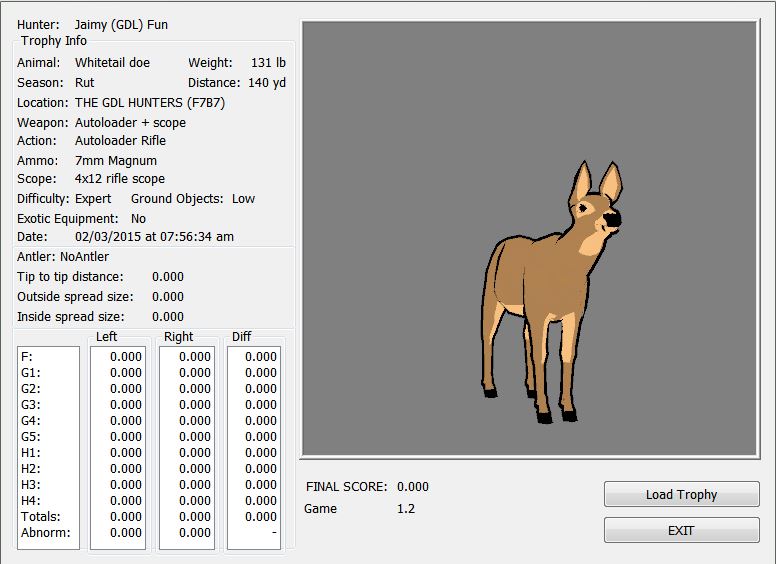
Task: Click the Load Trophy button
Action: (681, 494)
